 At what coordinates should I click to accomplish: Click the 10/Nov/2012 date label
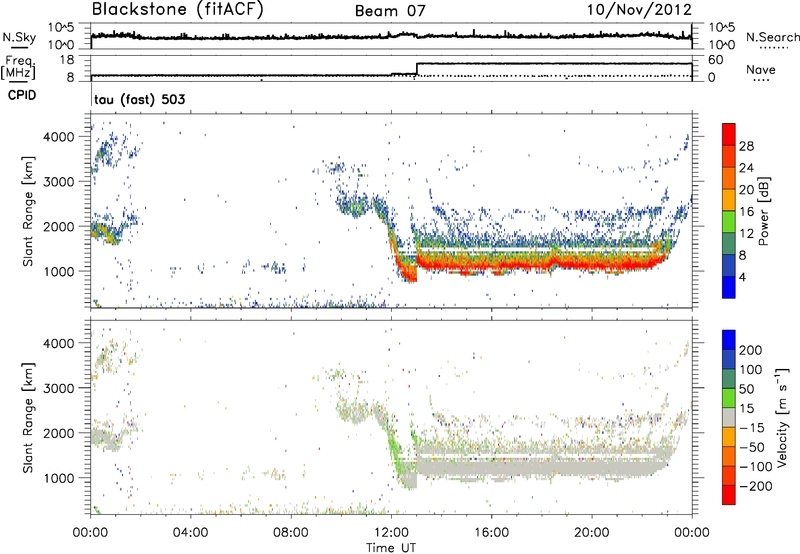639,10
